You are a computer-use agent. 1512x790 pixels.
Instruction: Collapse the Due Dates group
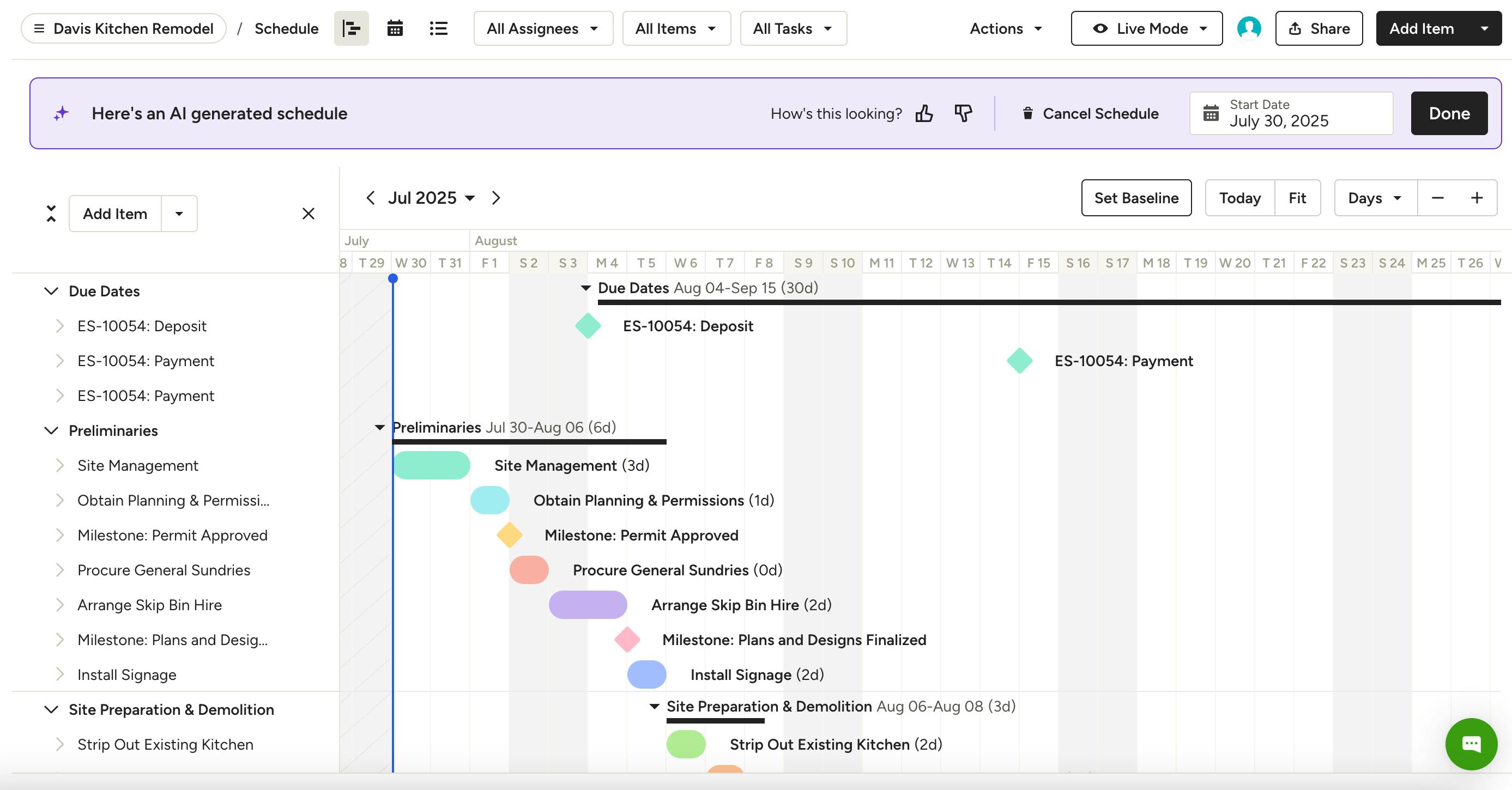click(x=52, y=291)
